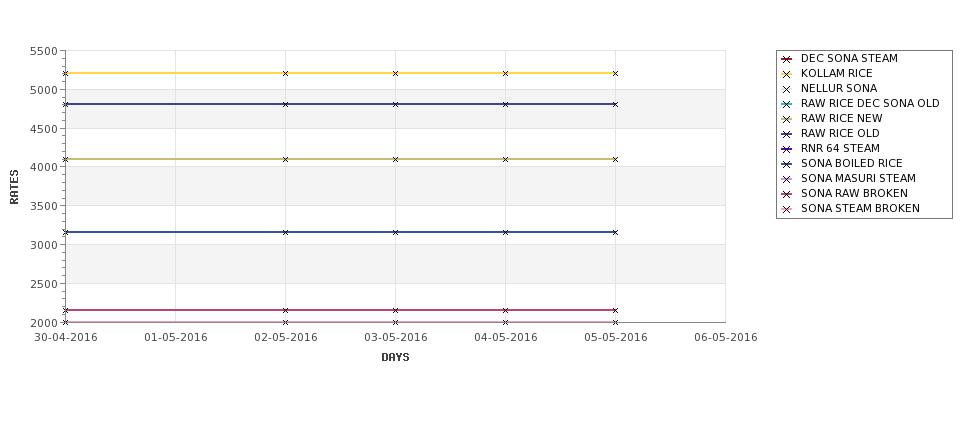Screen dimensions: 975x429
Task: Select the SONA STEAM BROKEN legend label
Action: tap(860, 208)
